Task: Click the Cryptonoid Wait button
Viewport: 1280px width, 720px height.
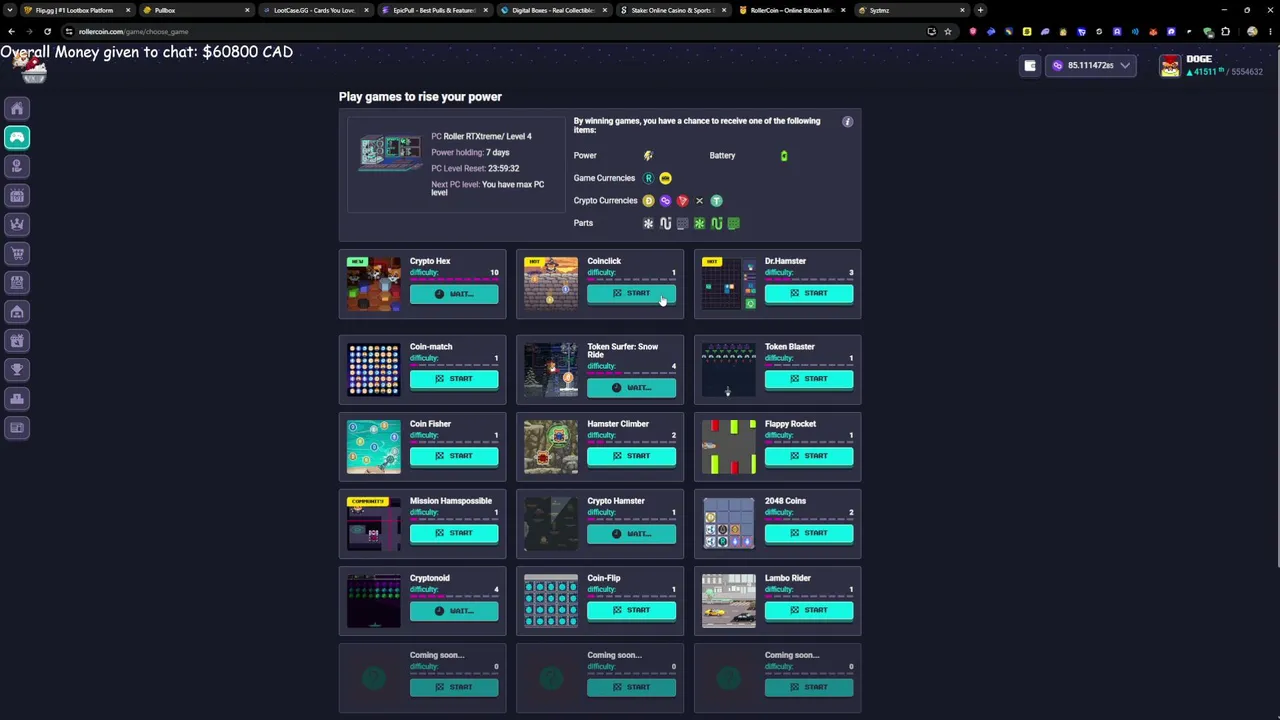Action: (x=454, y=610)
